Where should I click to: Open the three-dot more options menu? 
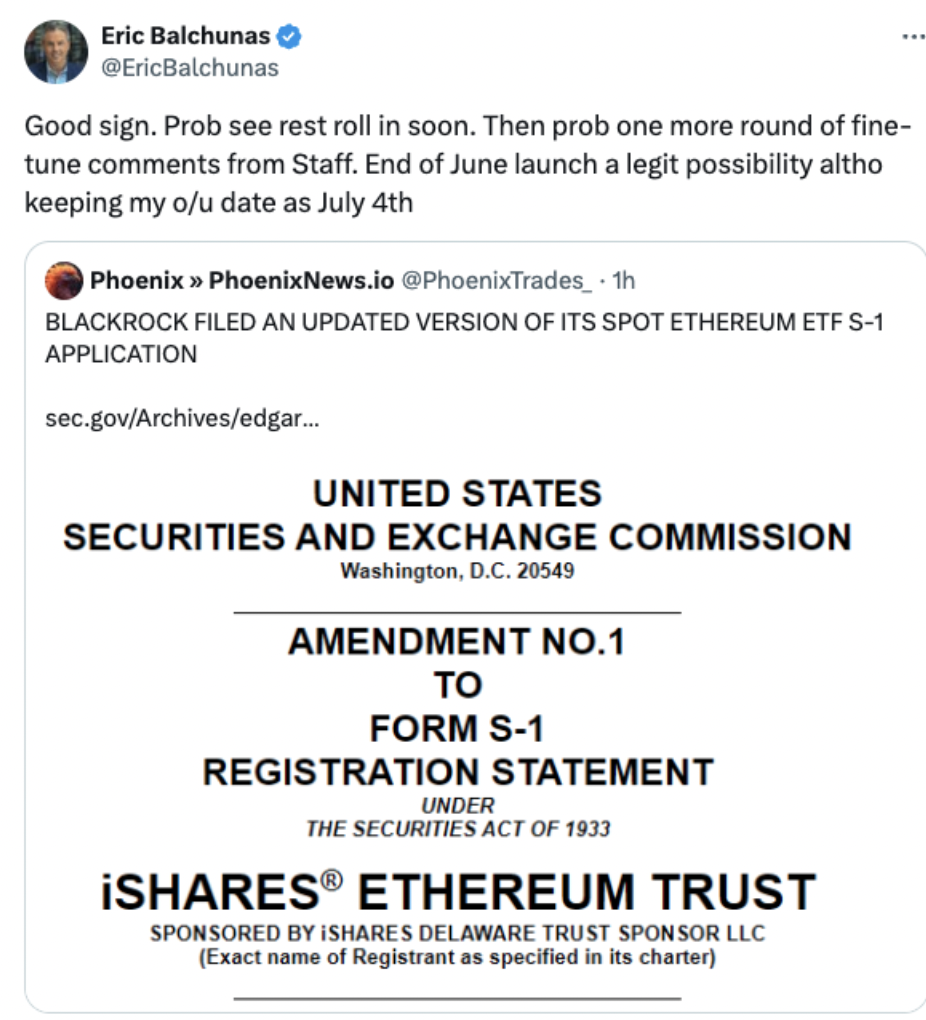click(x=913, y=36)
